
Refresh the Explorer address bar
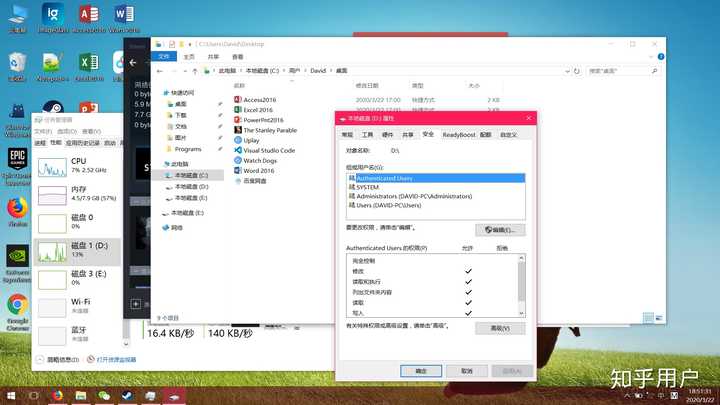click(577, 71)
